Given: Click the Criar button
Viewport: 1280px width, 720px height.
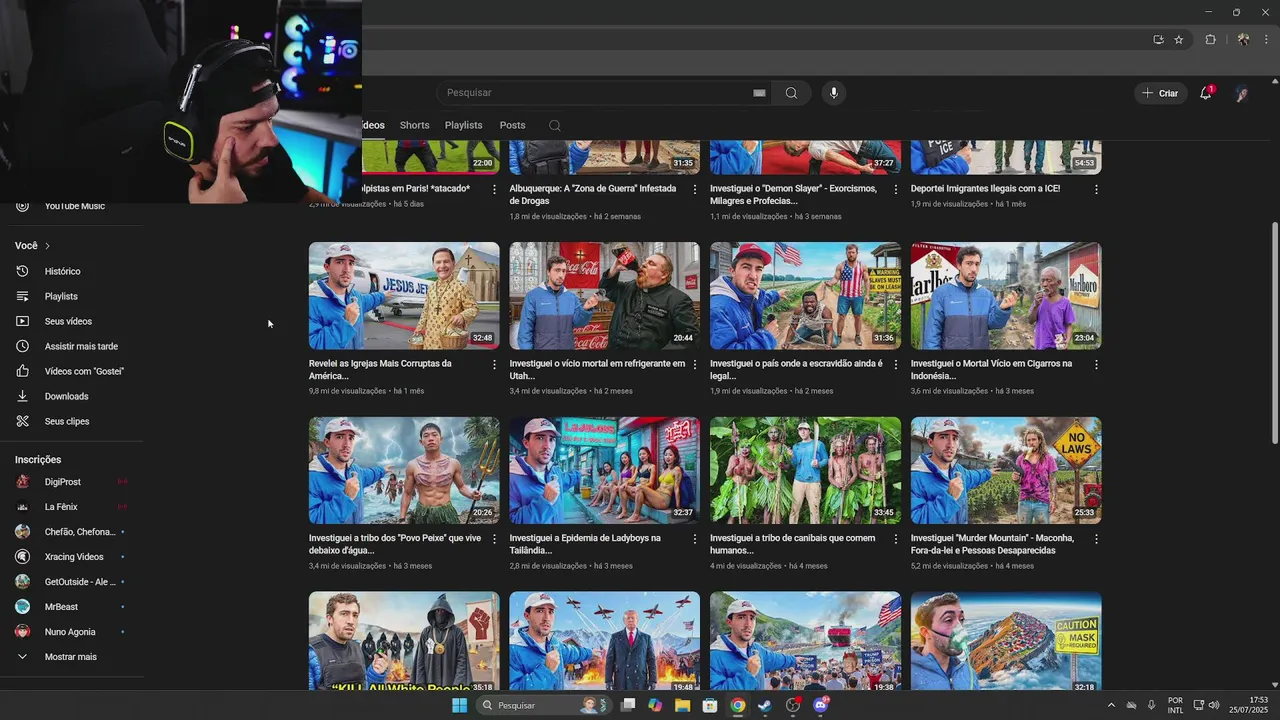Looking at the screenshot, I should tap(1161, 93).
